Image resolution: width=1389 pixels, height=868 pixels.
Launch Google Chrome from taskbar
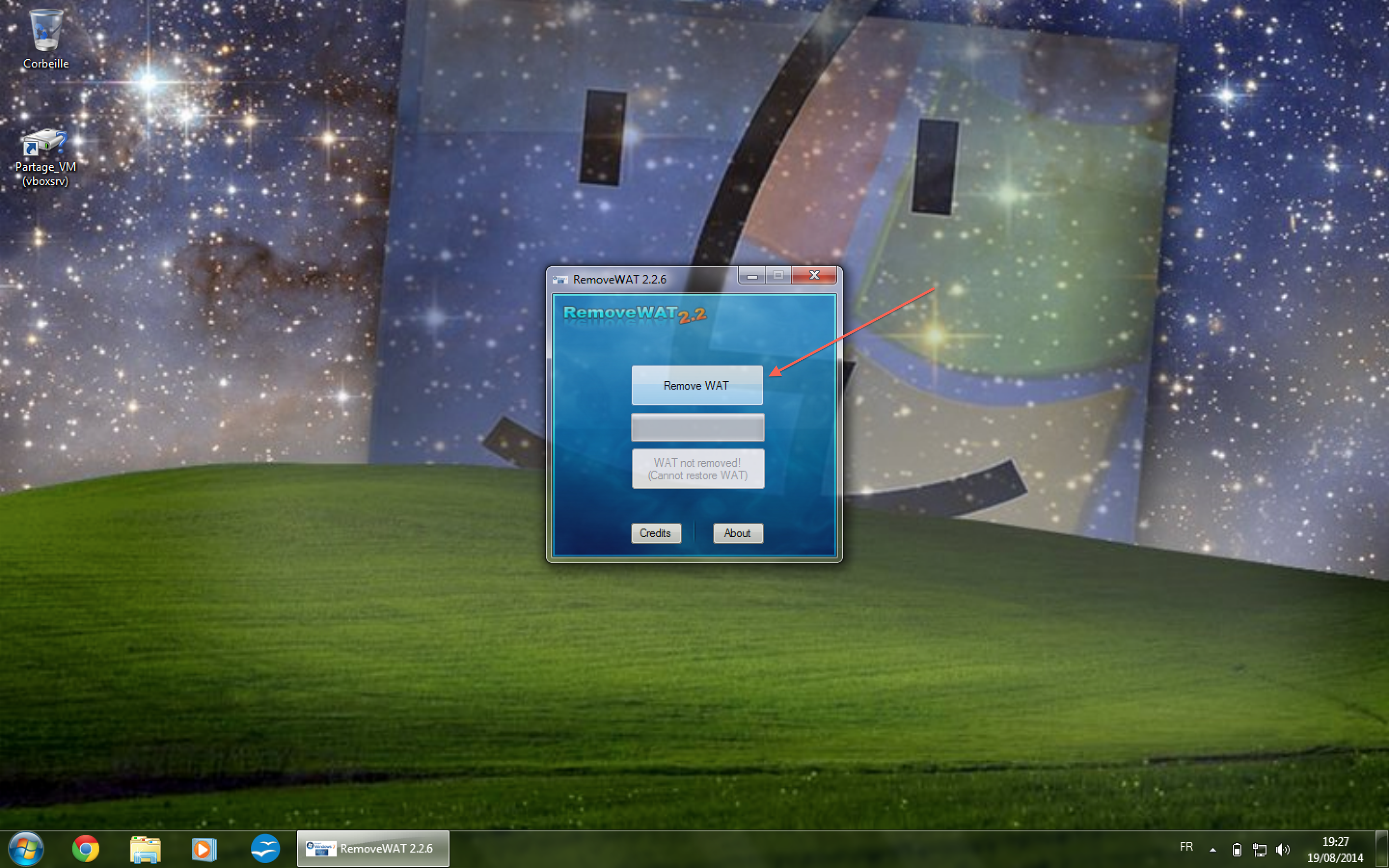85,849
